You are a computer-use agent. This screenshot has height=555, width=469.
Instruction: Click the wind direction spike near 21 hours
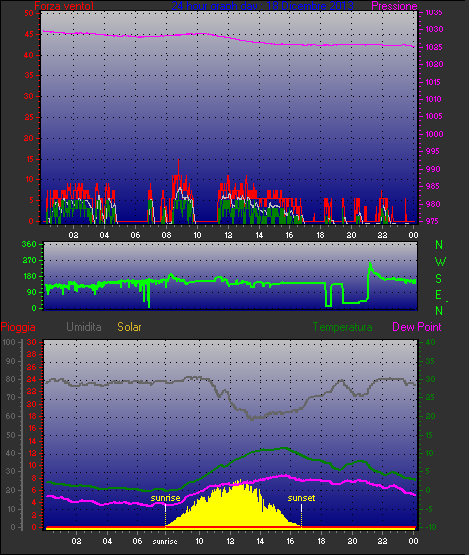click(x=370, y=264)
